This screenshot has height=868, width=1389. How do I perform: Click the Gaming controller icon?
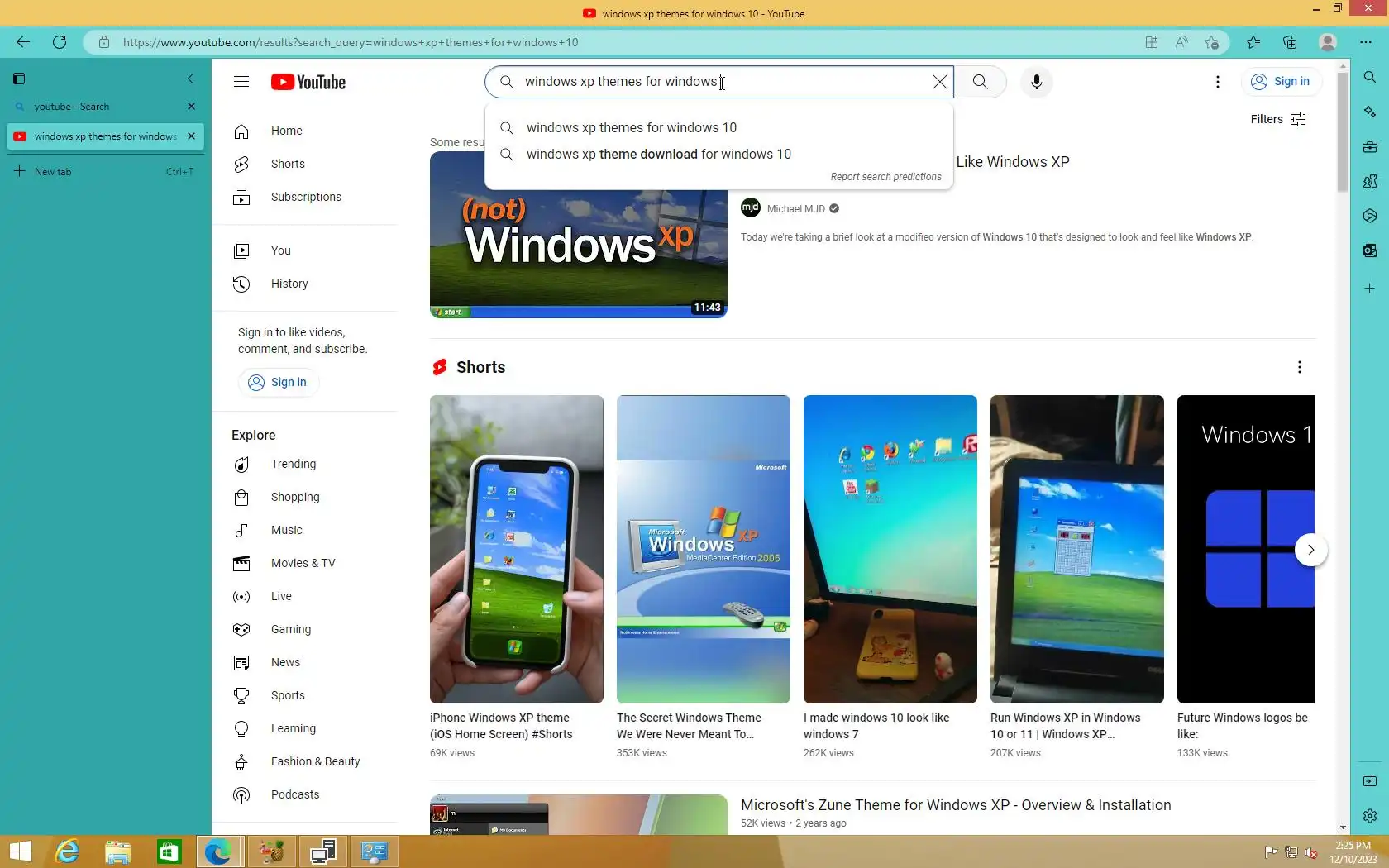[x=241, y=629]
